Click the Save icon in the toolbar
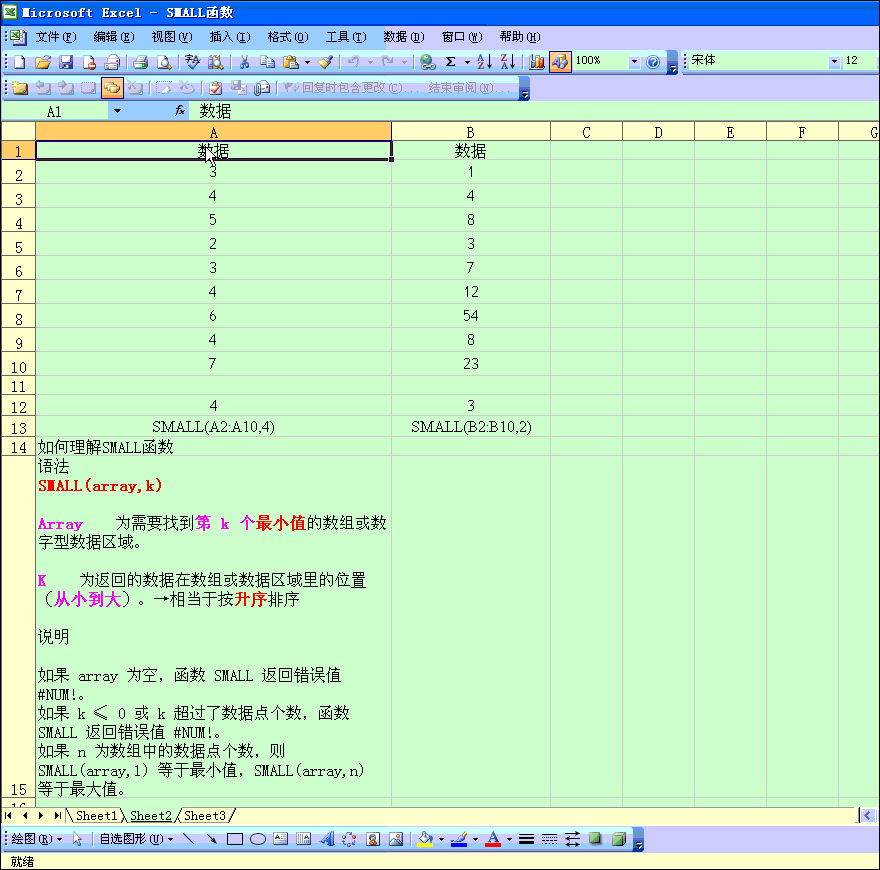The image size is (880, 870). 66,62
